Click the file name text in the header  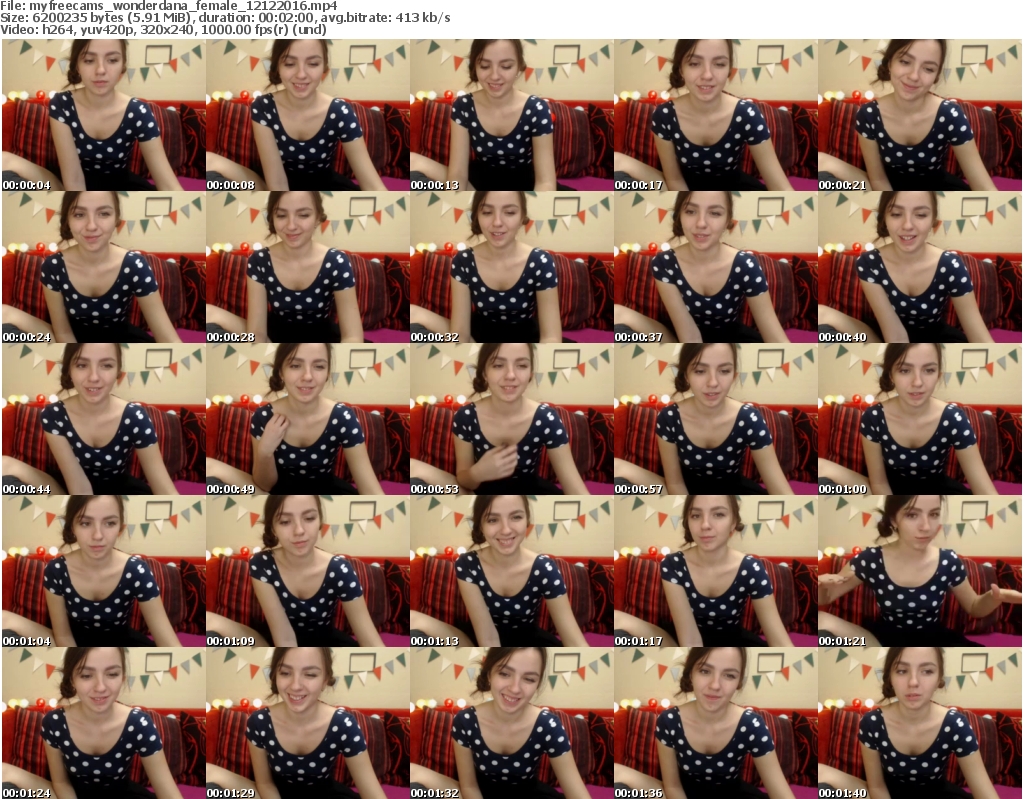pyautogui.click(x=184, y=6)
